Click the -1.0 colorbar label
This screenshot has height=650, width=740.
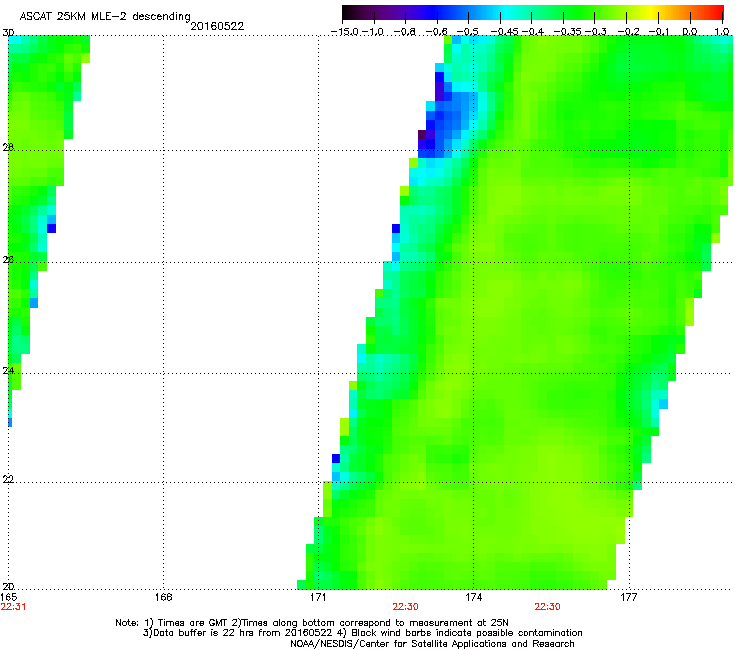(x=373, y=32)
